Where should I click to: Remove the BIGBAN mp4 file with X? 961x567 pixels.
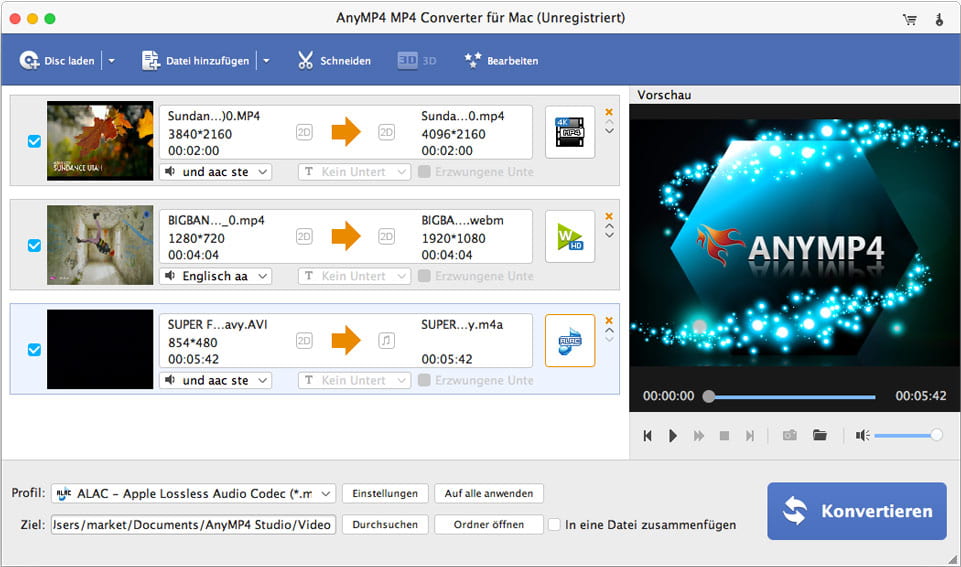[x=609, y=216]
